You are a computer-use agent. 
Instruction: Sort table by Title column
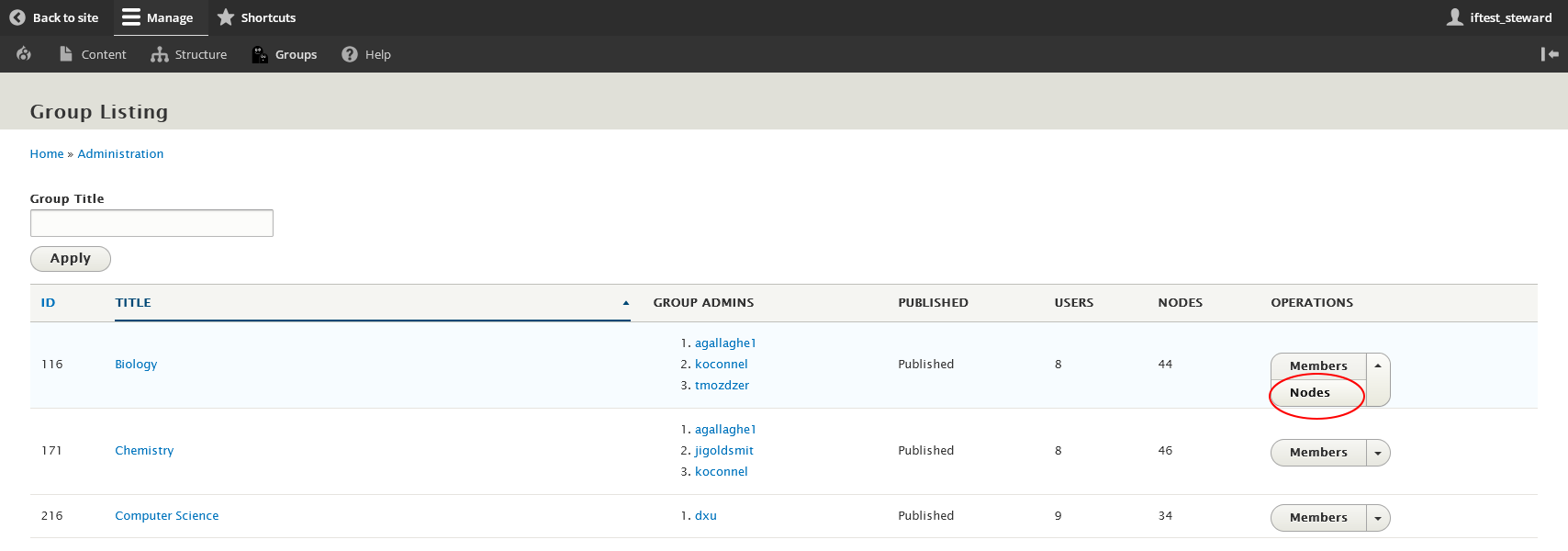pos(133,302)
